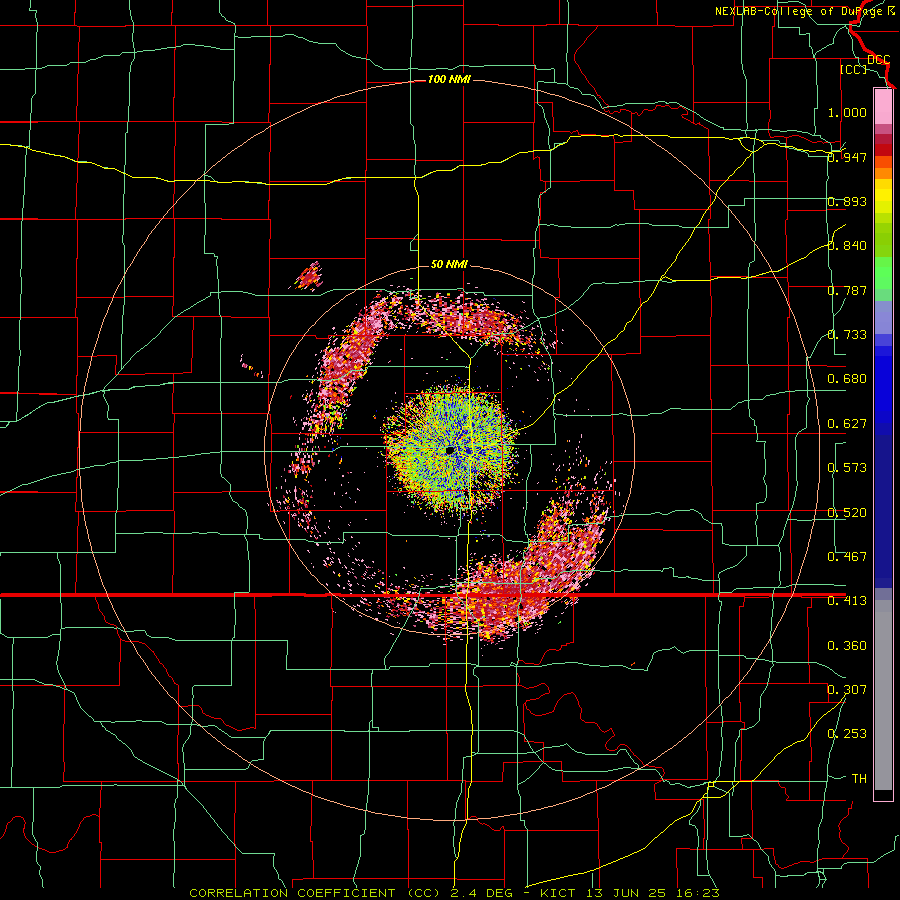The height and width of the screenshot is (900, 900).
Task: Click the 0.947 scale value
Action: (847, 157)
